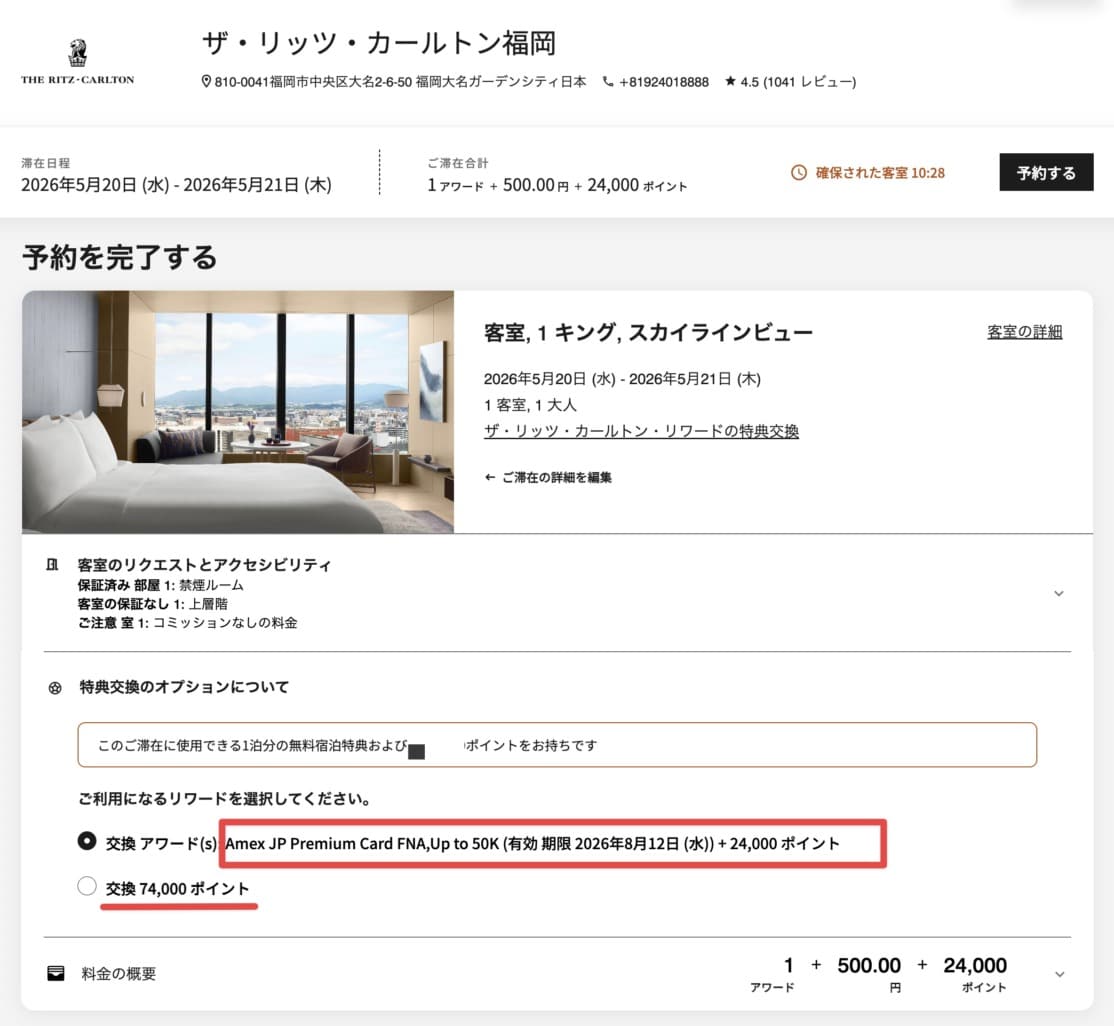Click ご滞在の詳細を編集 to edit stay details
Image resolution: width=1114 pixels, height=1026 pixels.
[556, 478]
